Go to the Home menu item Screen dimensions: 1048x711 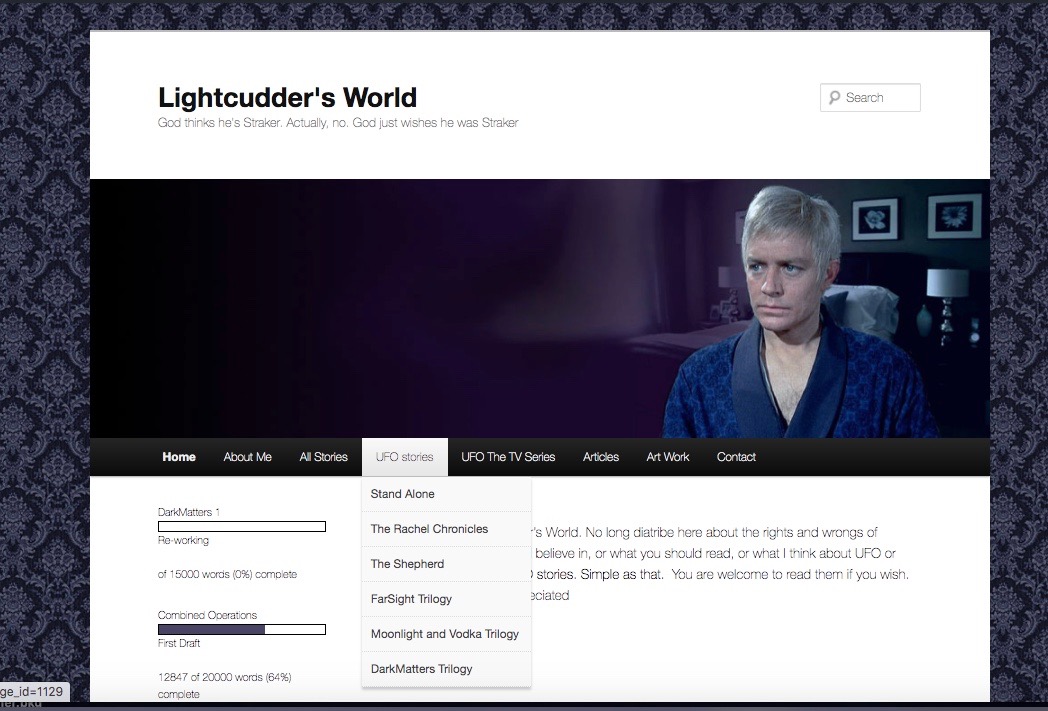178,457
